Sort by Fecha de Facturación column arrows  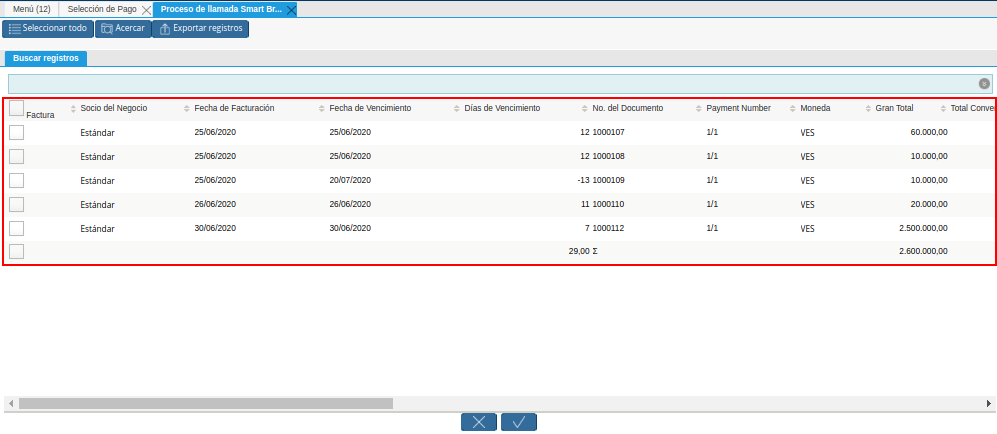[x=186, y=109]
